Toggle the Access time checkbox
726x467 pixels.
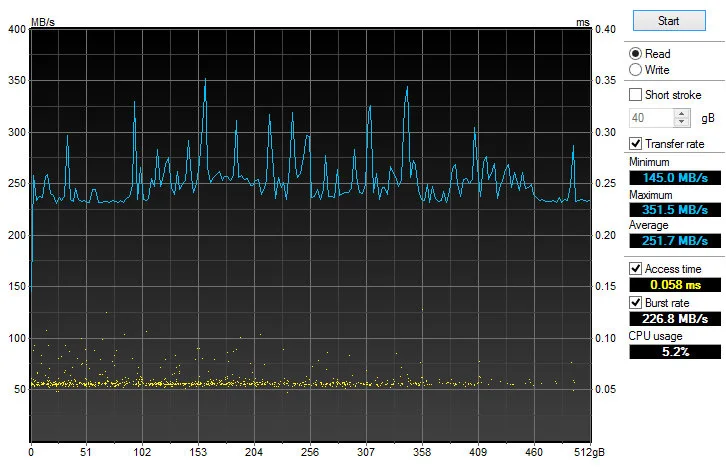point(635,269)
